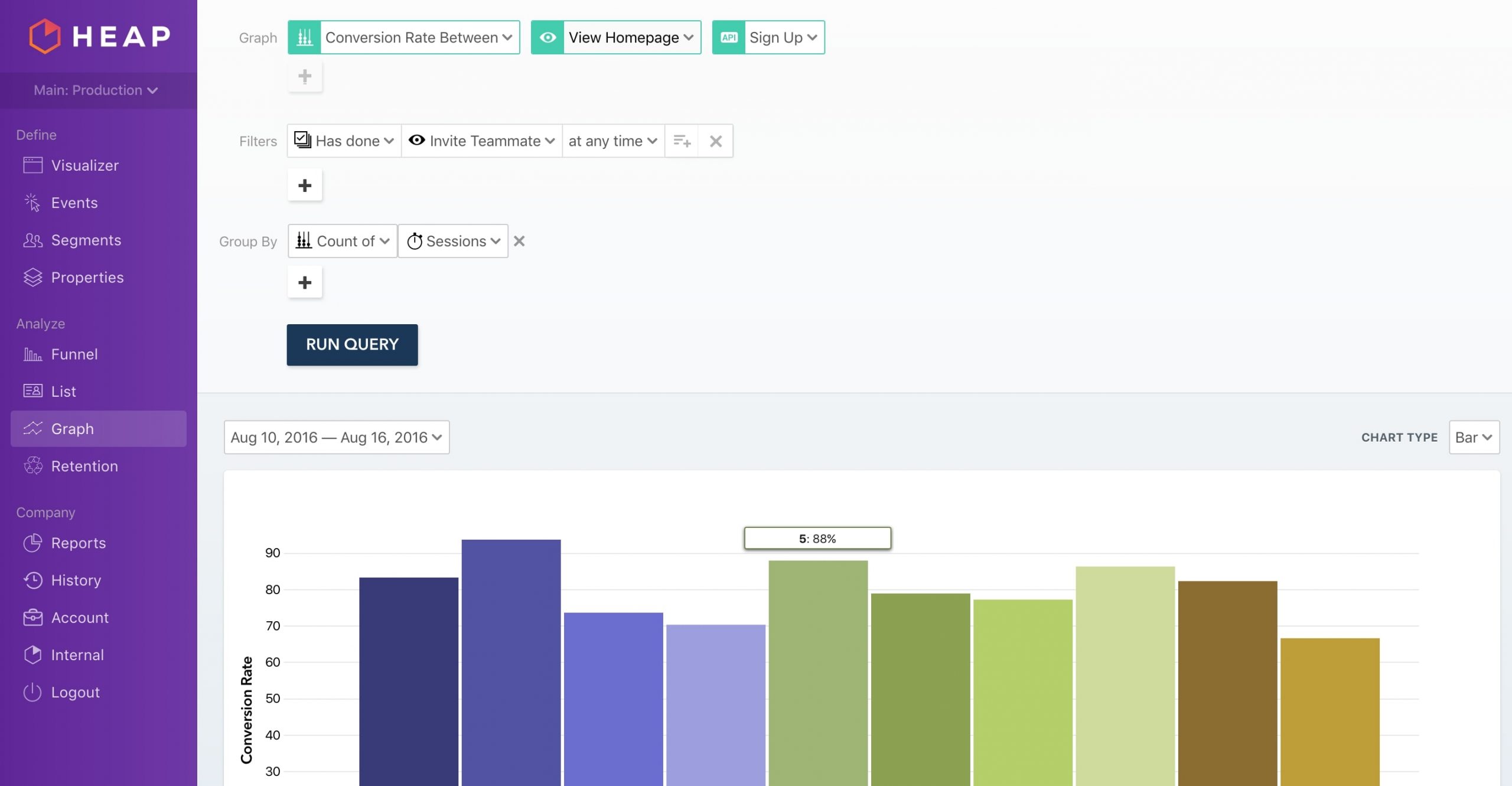Click the Graph icon in sidebar
This screenshot has height=786, width=1512.
coord(32,428)
